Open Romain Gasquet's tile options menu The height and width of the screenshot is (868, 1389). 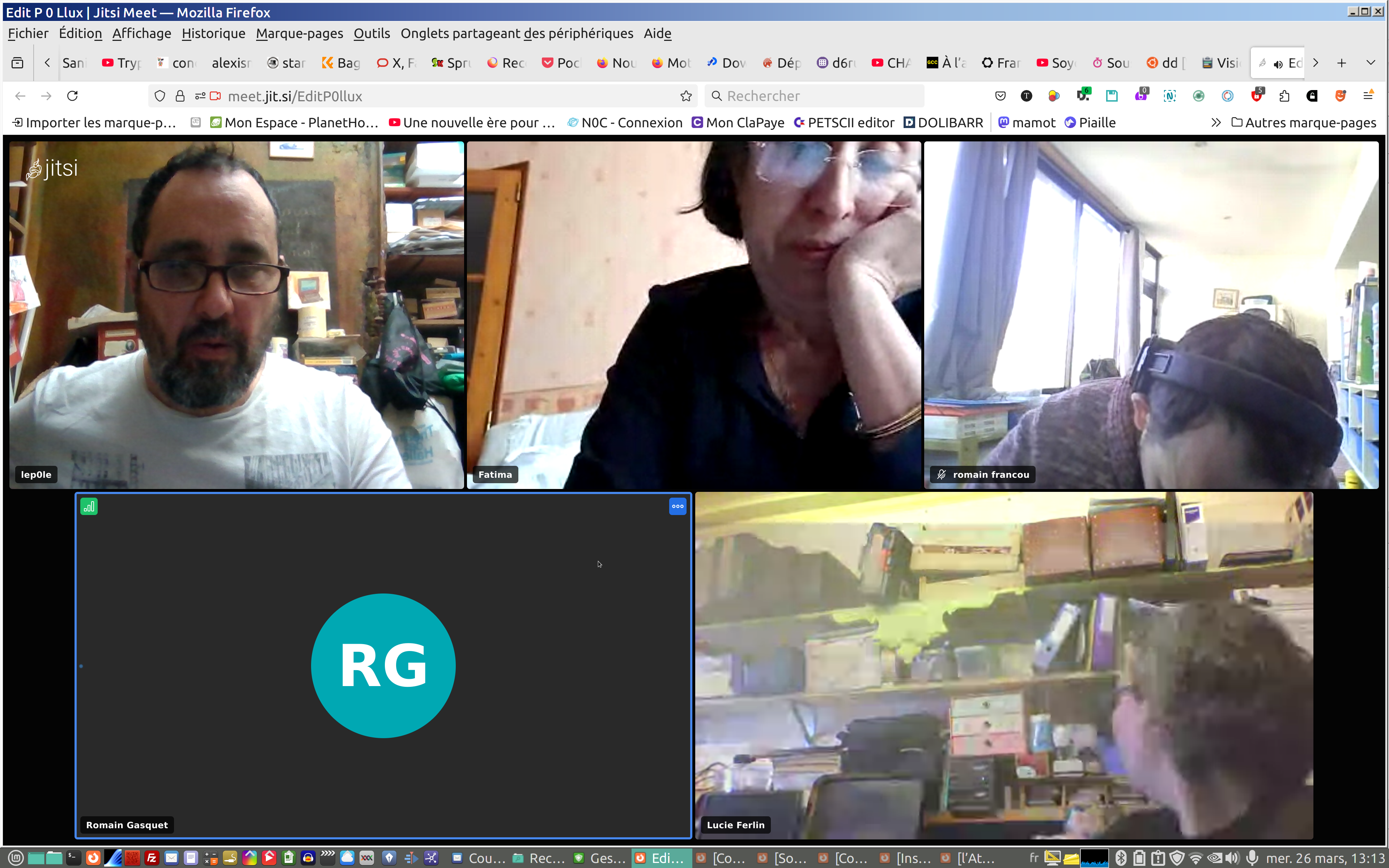click(x=677, y=506)
